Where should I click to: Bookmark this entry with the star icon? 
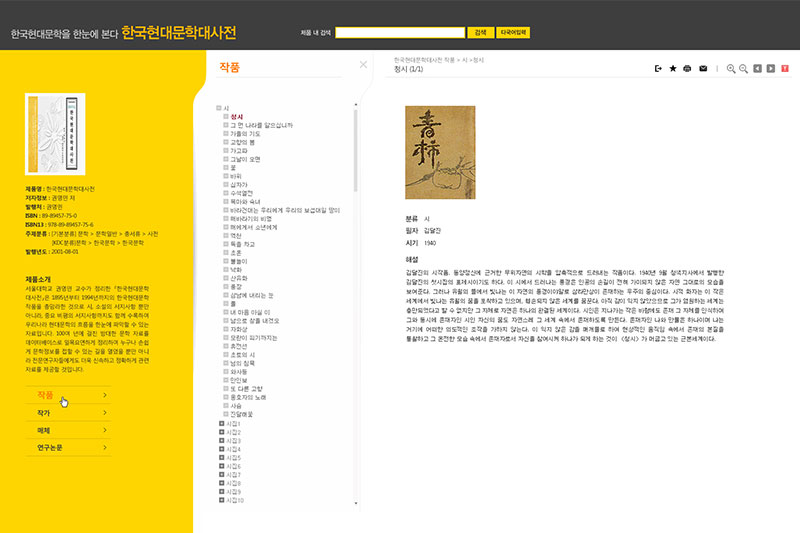(x=673, y=68)
